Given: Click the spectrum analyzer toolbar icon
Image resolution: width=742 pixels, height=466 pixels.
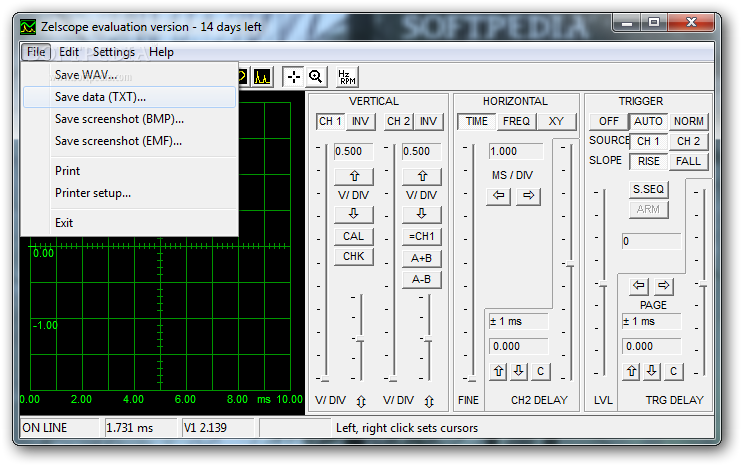Looking at the screenshot, I should coord(262,76).
